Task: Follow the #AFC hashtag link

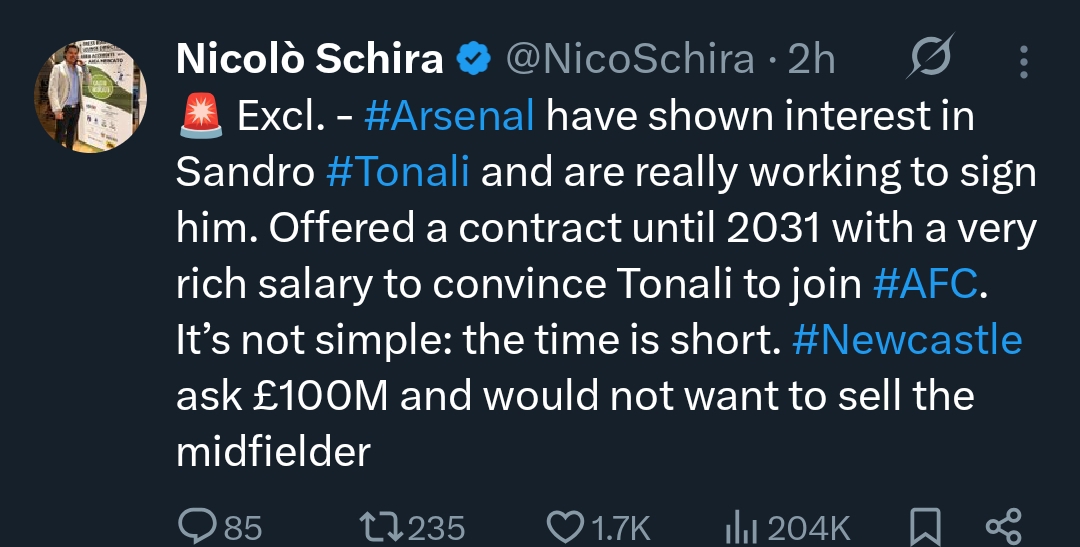Action: (923, 286)
